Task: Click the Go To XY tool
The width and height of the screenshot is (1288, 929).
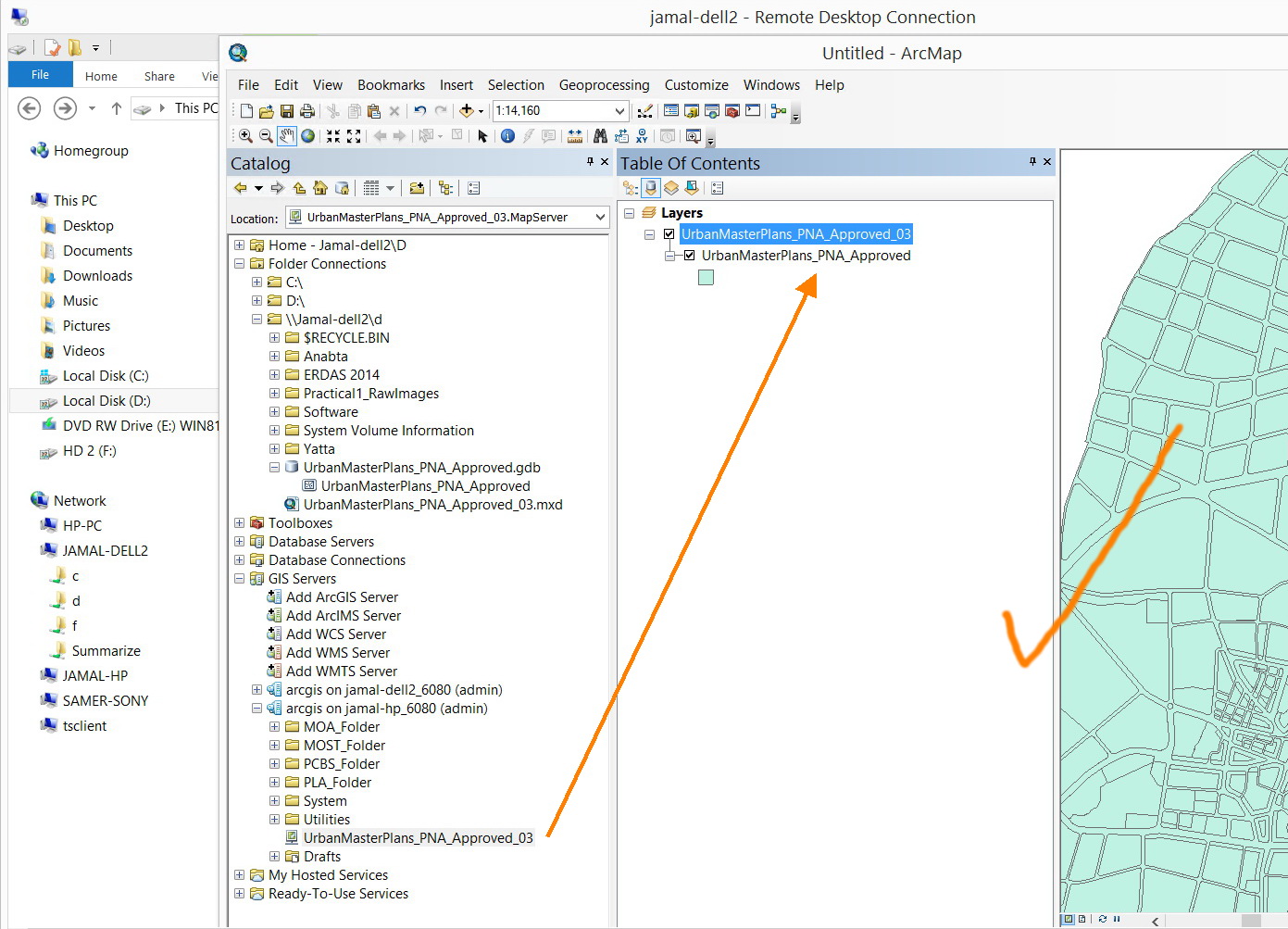Action: point(642,136)
